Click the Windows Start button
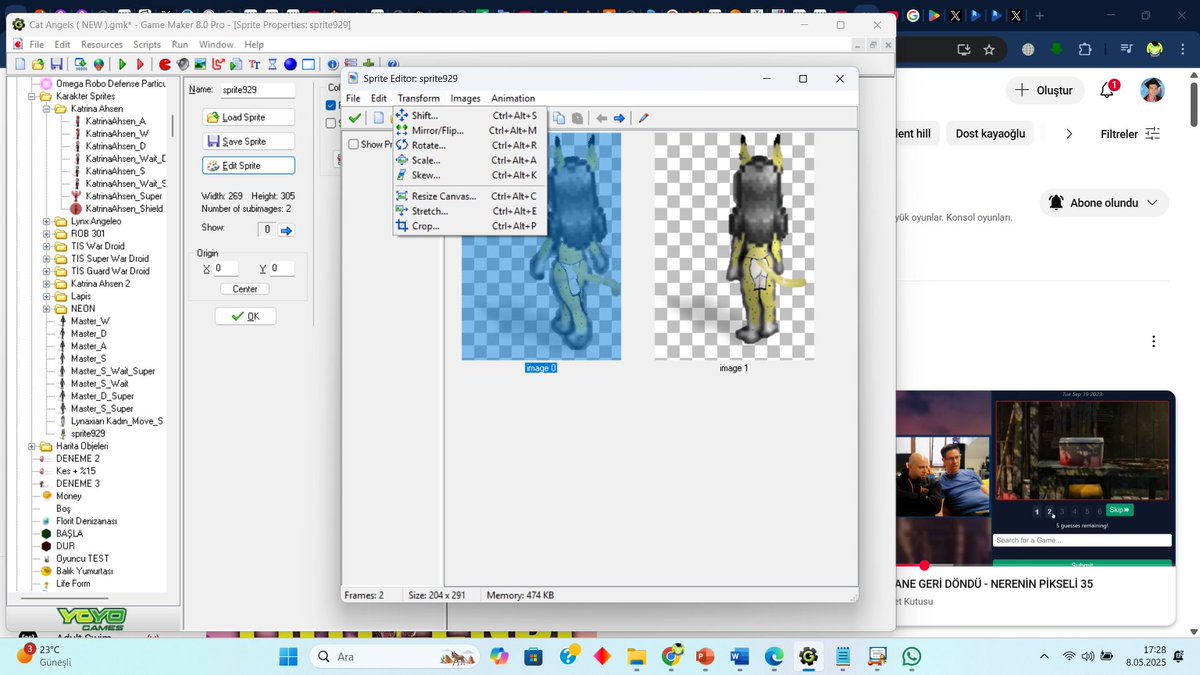The image size is (1200, 675). [288, 657]
